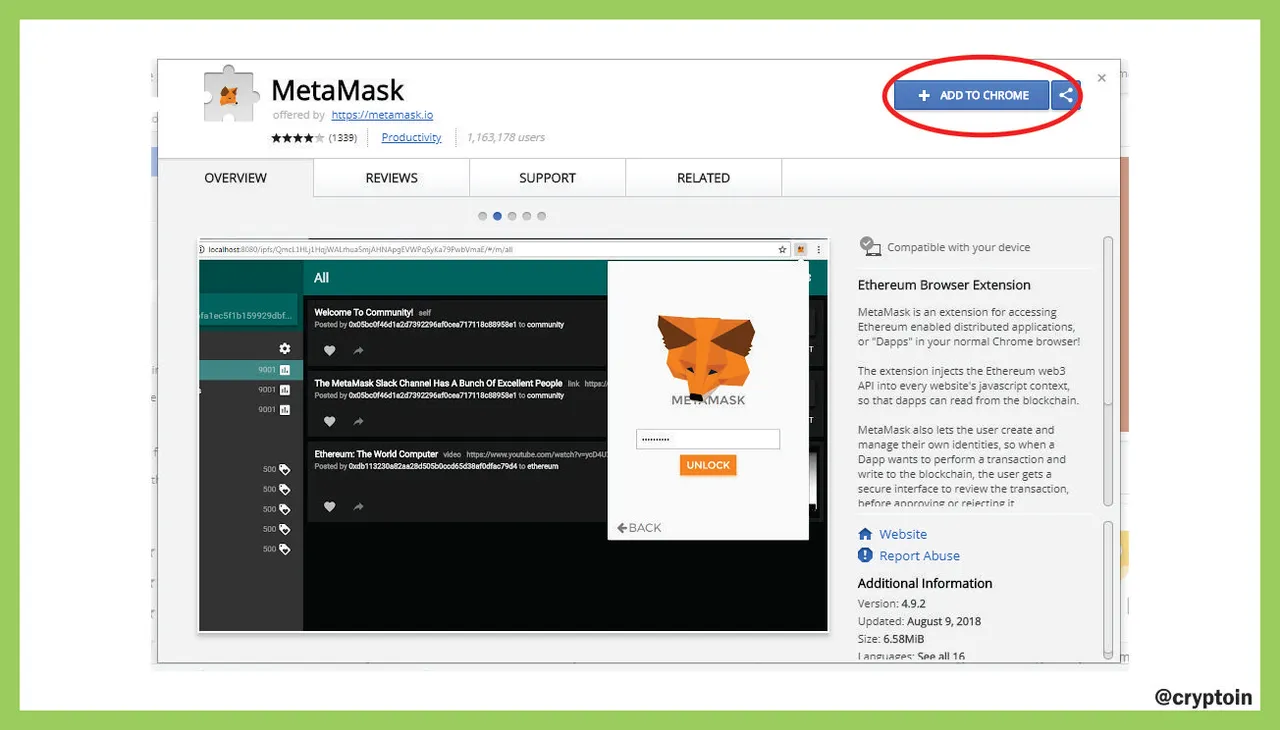Click the description text scrollbar
This screenshot has height=730, width=1280.
click(x=1107, y=371)
